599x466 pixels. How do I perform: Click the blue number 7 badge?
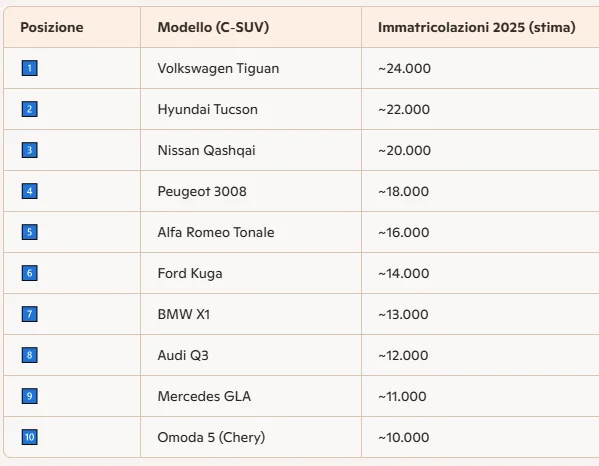pyautogui.click(x=29, y=314)
